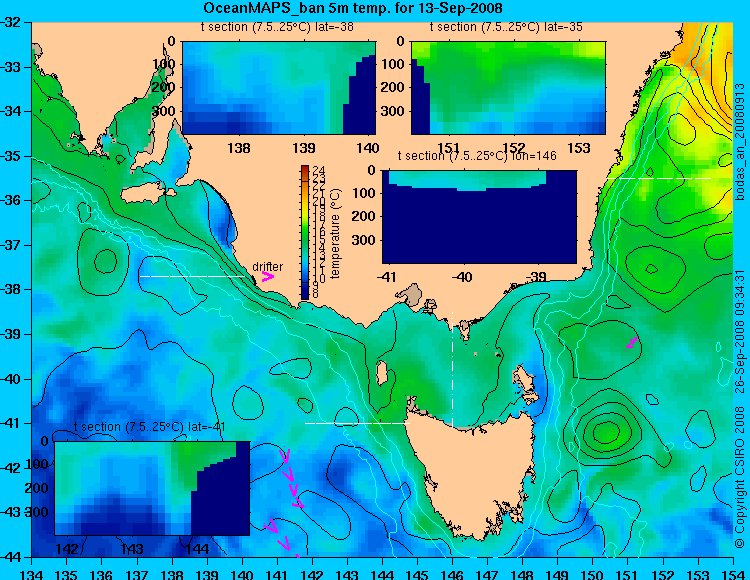750x580 pixels.
Task: Click the 200 depth tick of lon=146 inset
Action: point(364,216)
